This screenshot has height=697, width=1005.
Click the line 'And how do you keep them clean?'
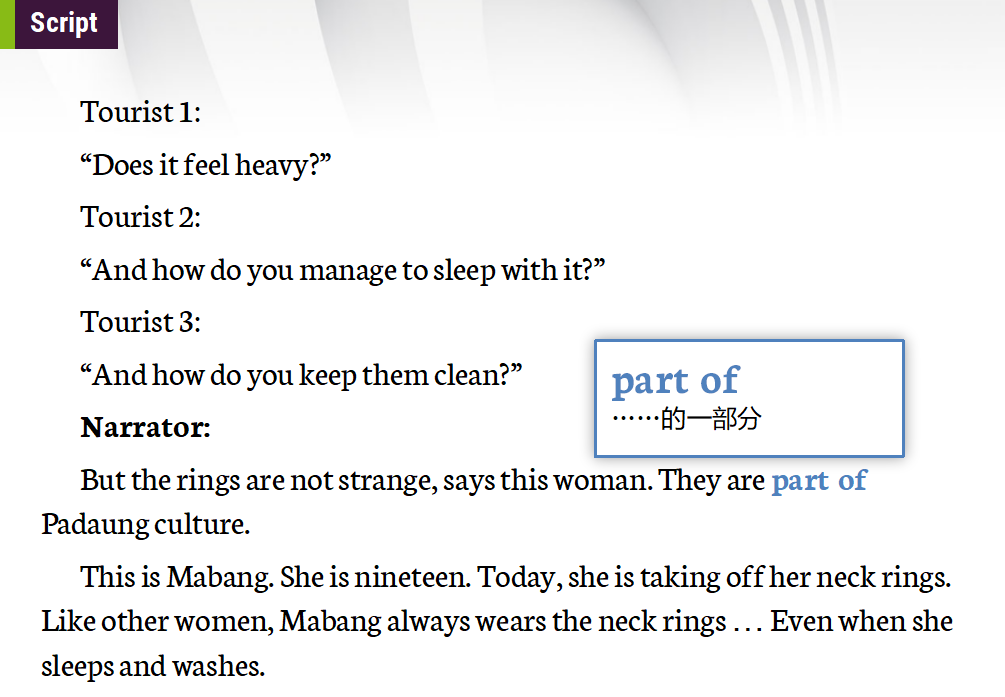click(301, 375)
